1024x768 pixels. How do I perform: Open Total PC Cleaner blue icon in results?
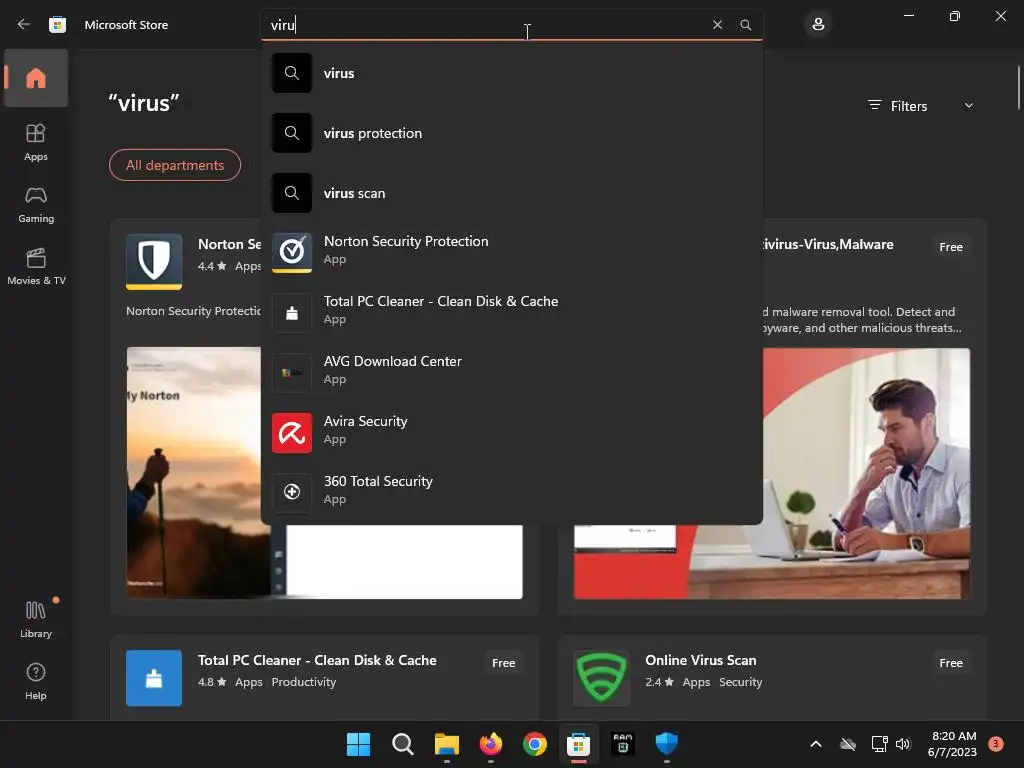[154, 677]
